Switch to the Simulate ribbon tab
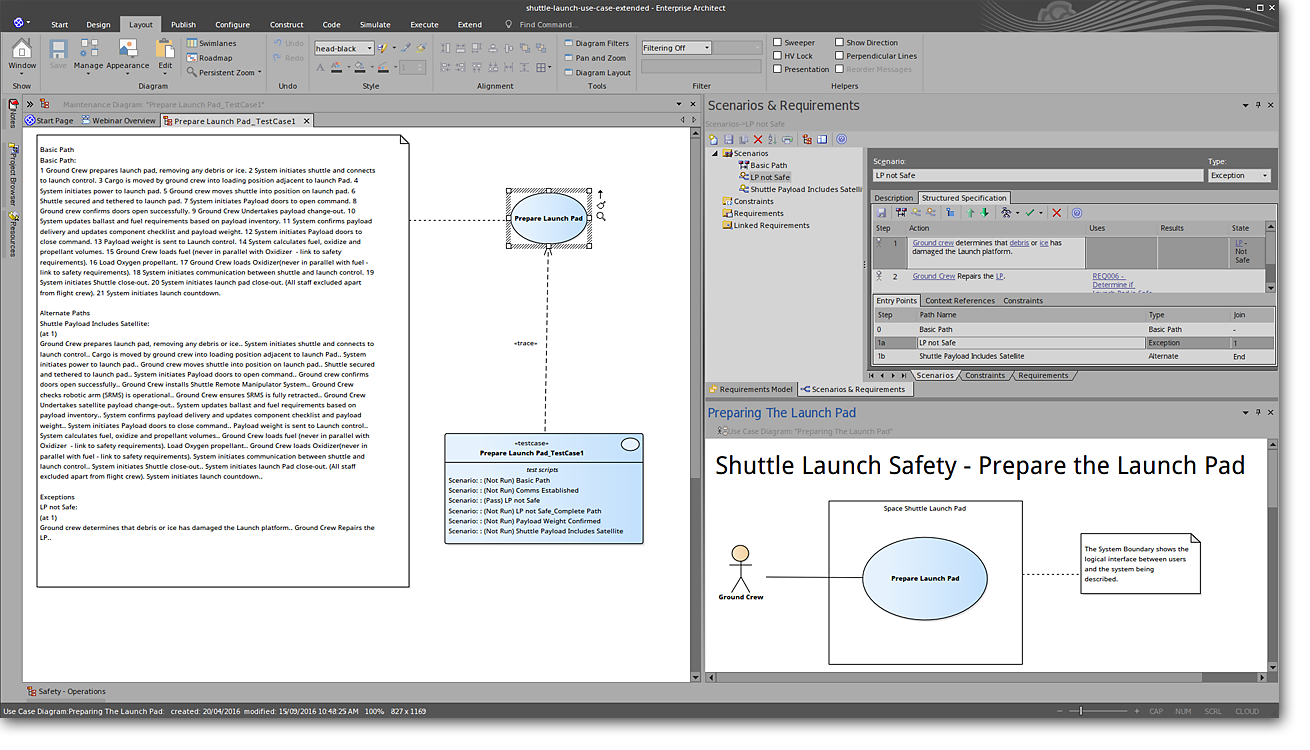1310x750 pixels. (375, 24)
